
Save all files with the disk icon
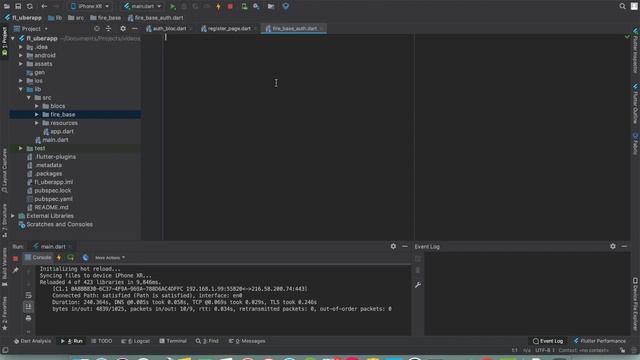pos(18,6)
